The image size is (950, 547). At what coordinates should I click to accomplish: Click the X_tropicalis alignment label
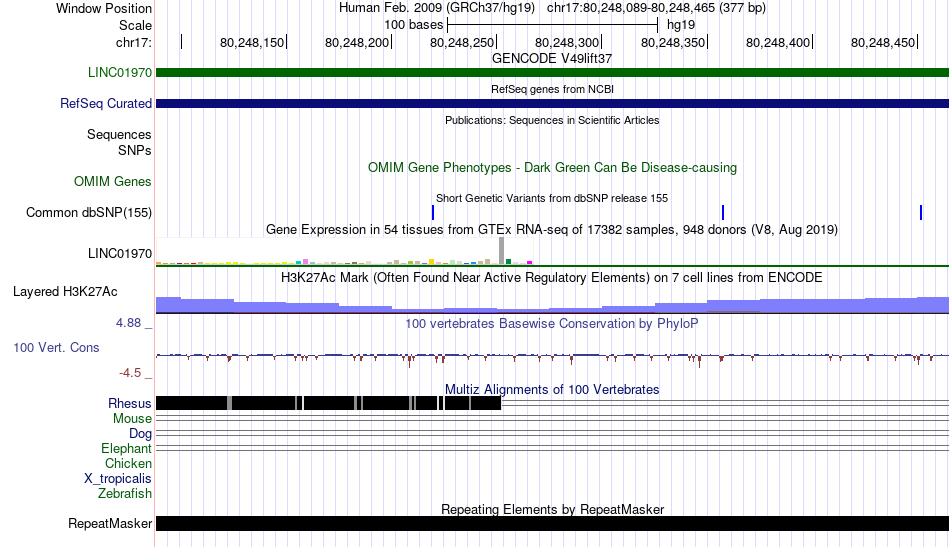117,479
